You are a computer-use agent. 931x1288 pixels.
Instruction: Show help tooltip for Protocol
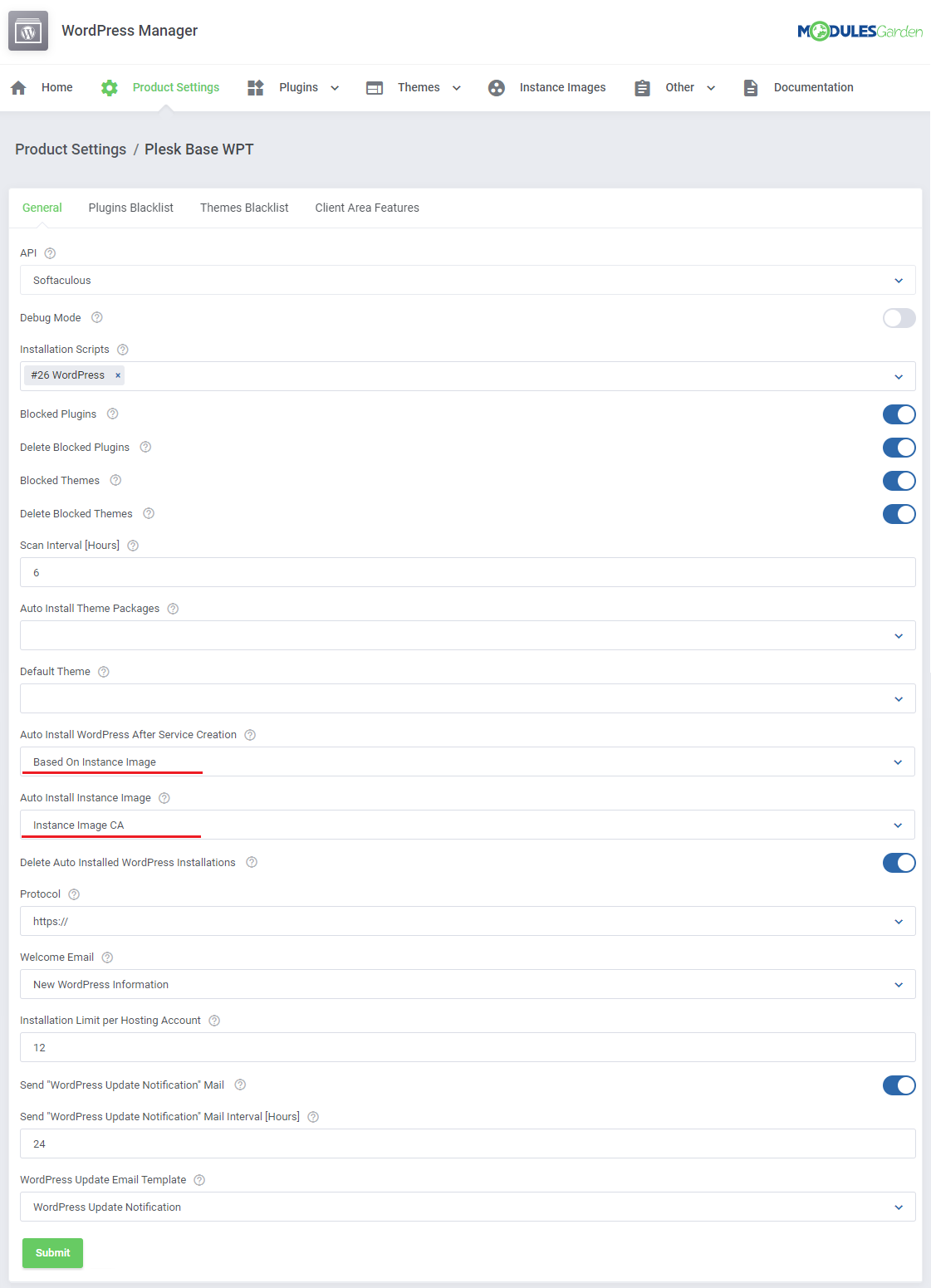(x=74, y=894)
